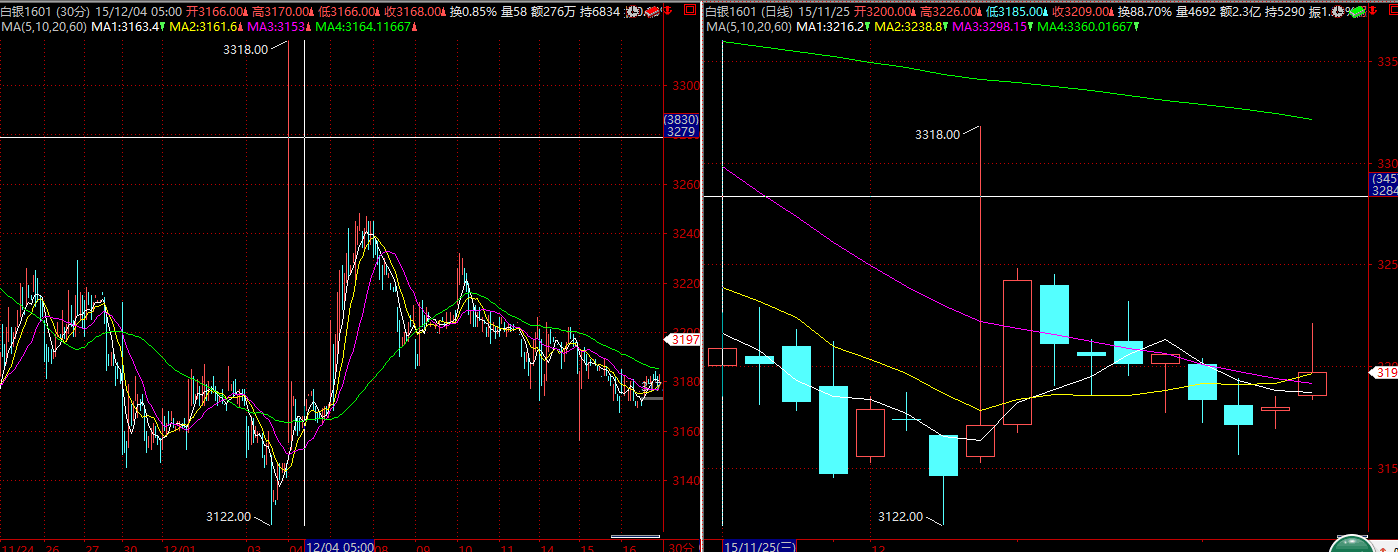Open MA(5,10,20,60) parameters in left chart
The image size is (1398, 552).
pos(44,26)
